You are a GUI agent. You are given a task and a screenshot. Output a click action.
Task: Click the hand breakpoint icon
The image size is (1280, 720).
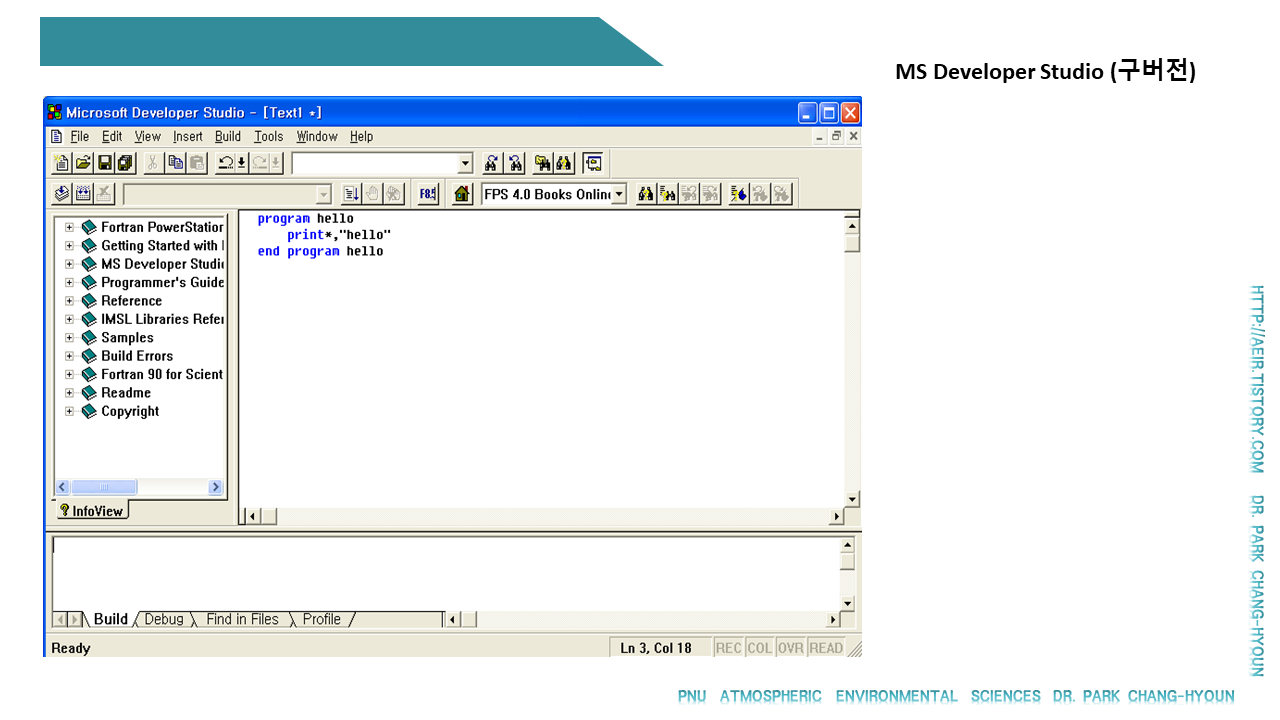point(371,194)
